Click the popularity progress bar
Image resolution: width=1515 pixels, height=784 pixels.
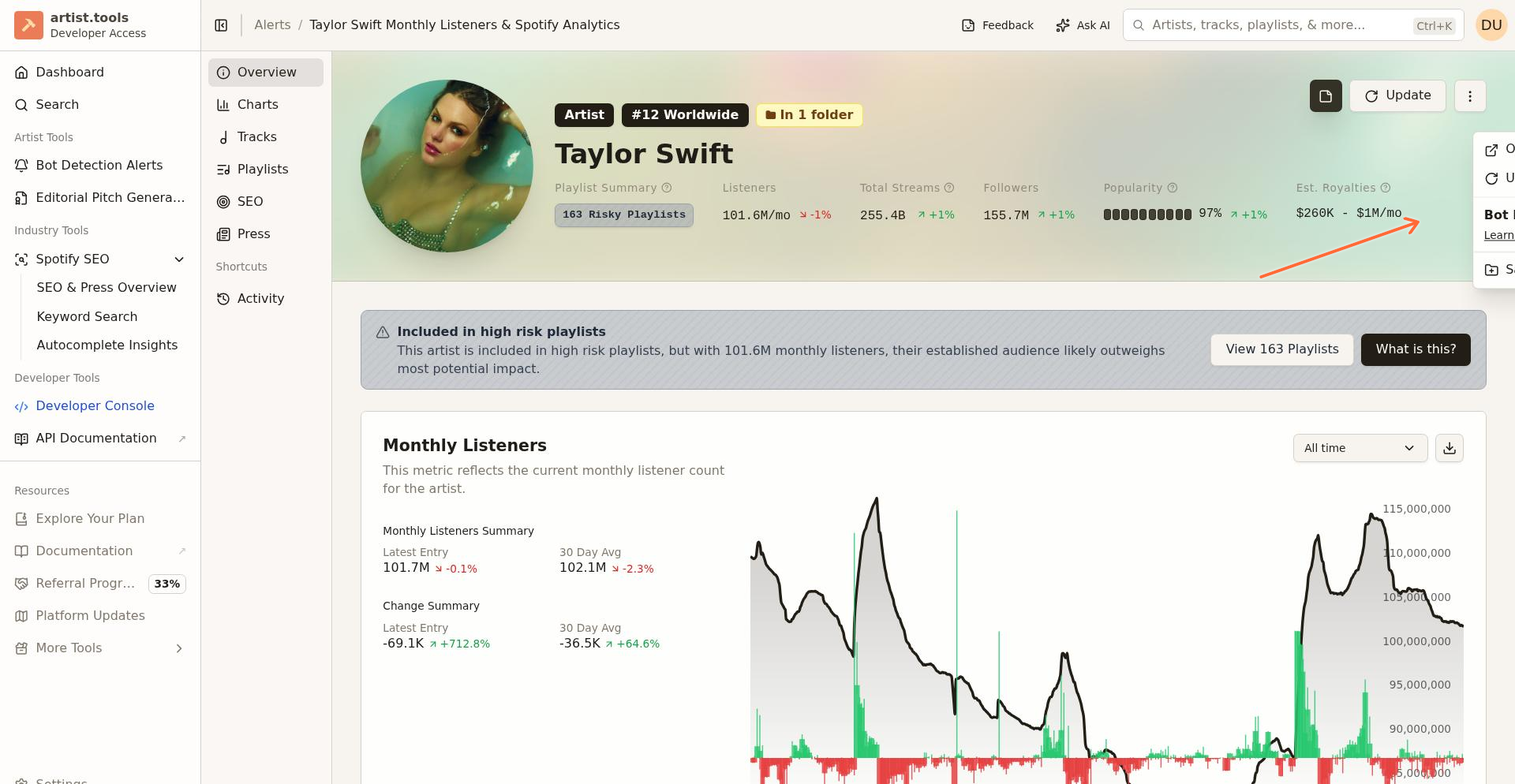tap(1147, 215)
